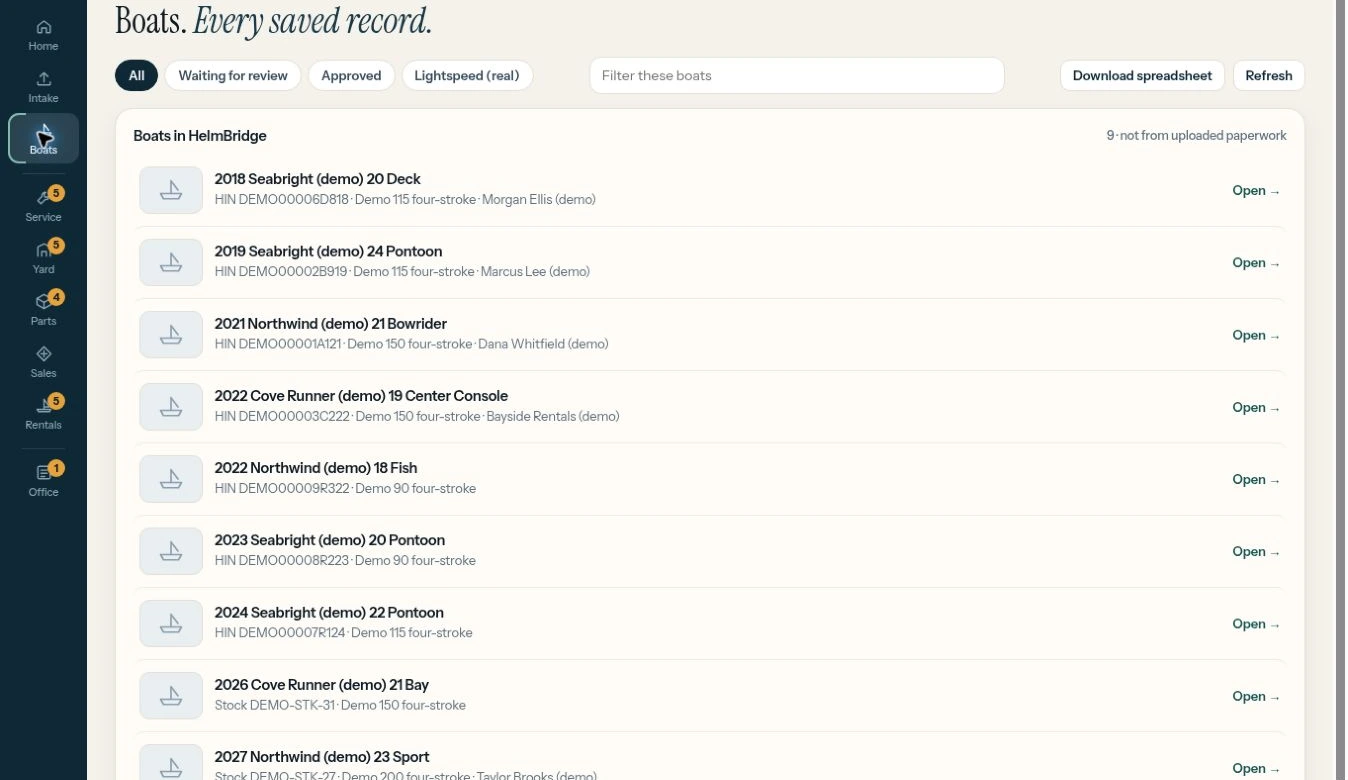
Task: Click boat icon for 2021 Northwind 21 Bowrider
Action: click(171, 334)
